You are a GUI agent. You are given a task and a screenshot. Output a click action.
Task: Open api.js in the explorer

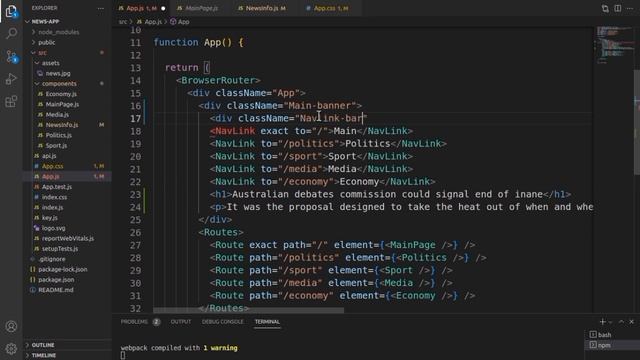(49, 156)
